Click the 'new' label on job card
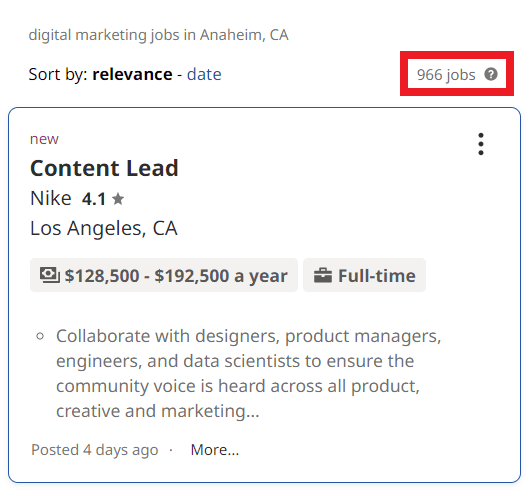The width and height of the screenshot is (529, 490). coord(44,139)
